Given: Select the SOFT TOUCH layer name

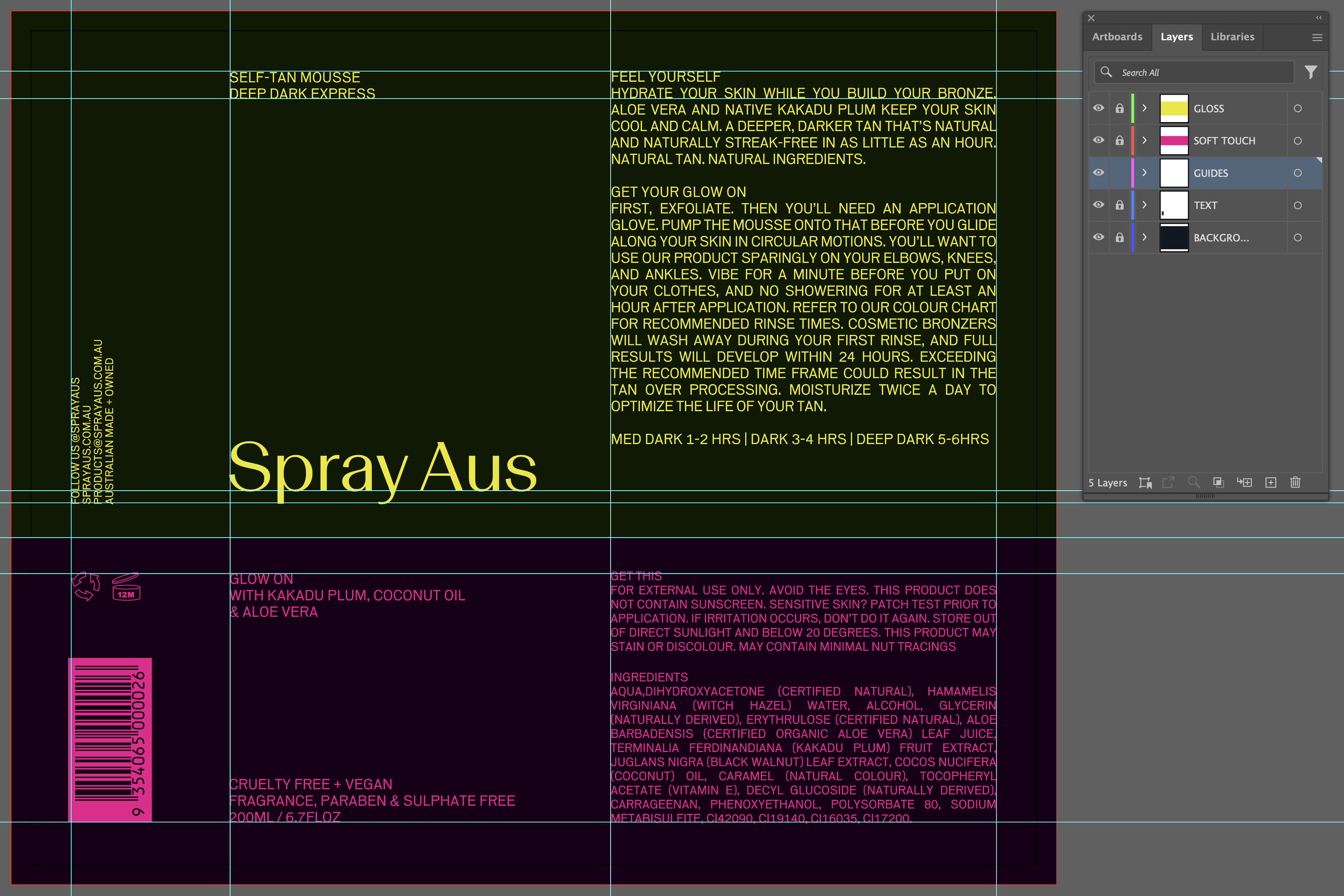Looking at the screenshot, I should tap(1224, 141).
